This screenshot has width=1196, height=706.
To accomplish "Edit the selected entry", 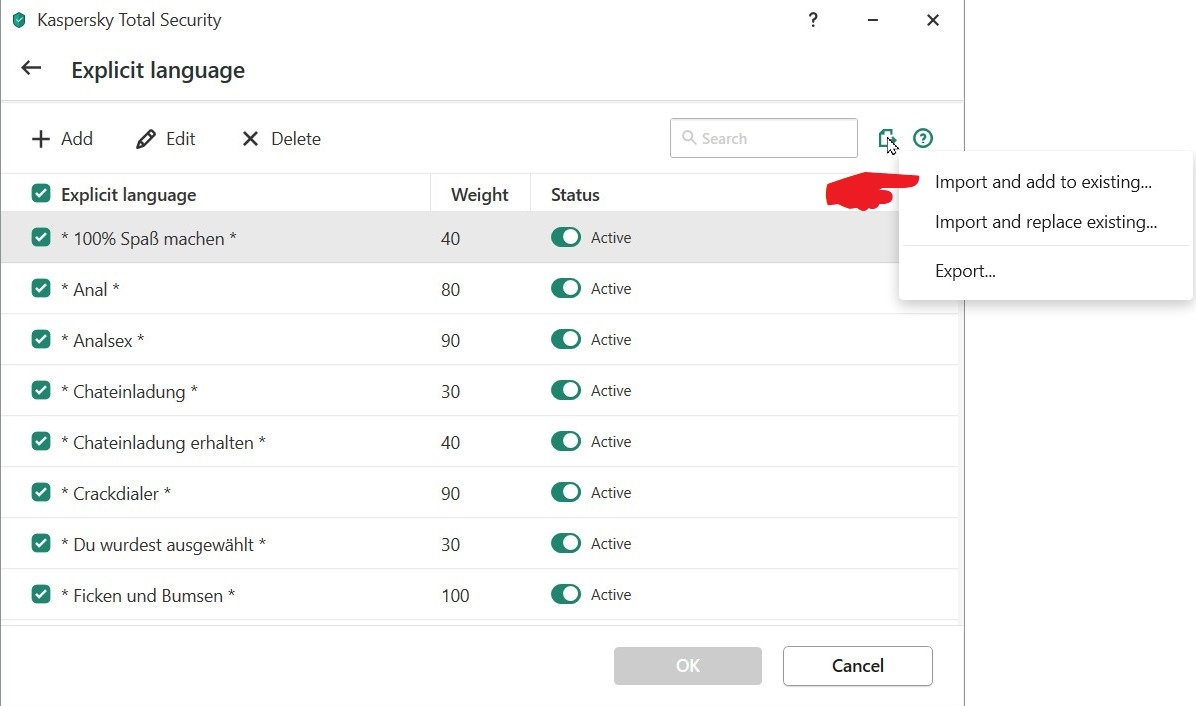I will (166, 139).
